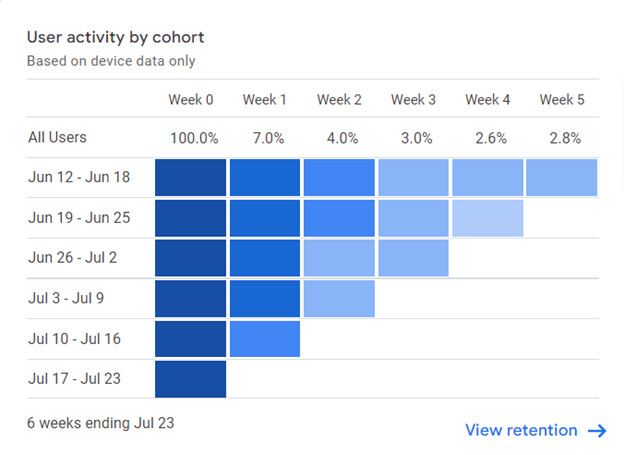Select the Jun 19 - Jun 25 Week 1 cell

point(265,217)
